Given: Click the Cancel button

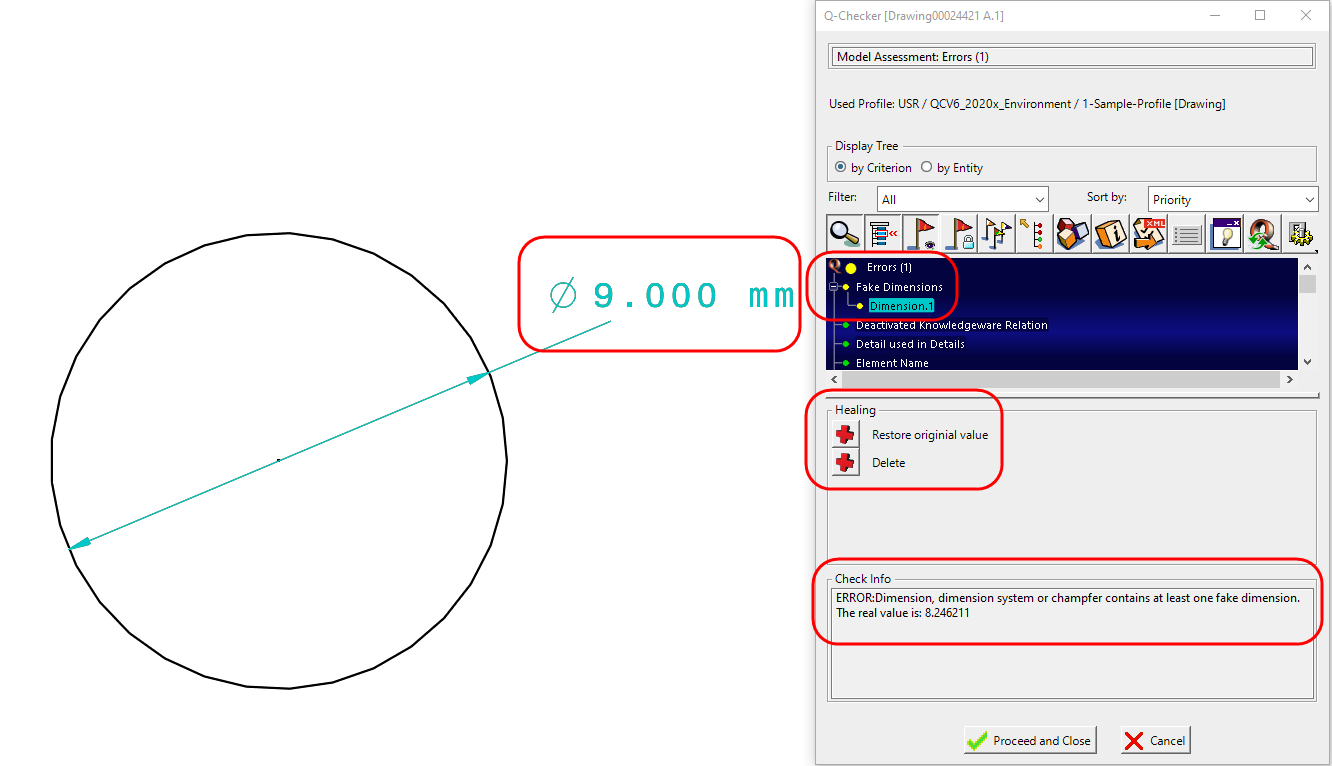Looking at the screenshot, I should (1155, 741).
